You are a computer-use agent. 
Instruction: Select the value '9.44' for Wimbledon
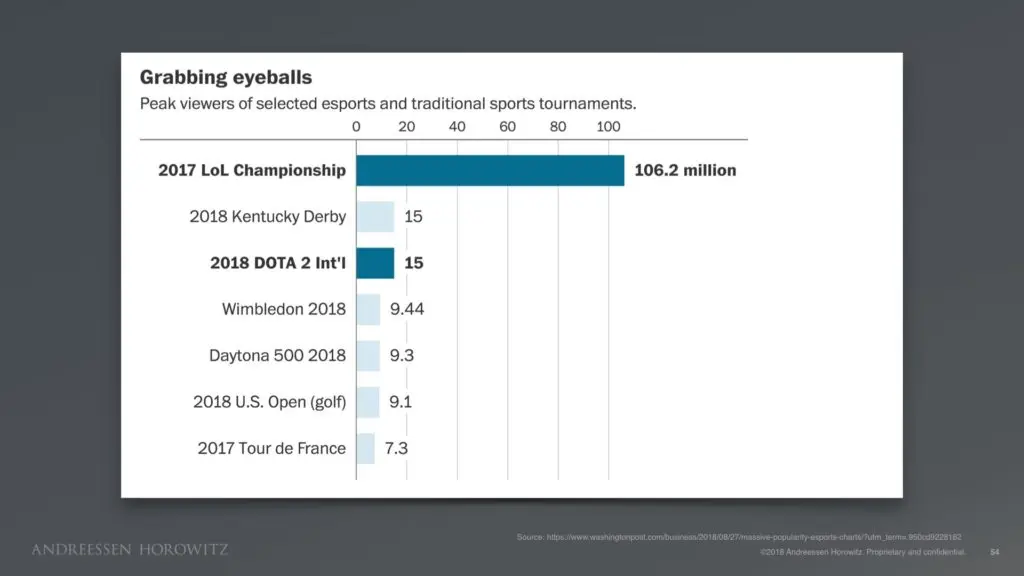coord(407,310)
